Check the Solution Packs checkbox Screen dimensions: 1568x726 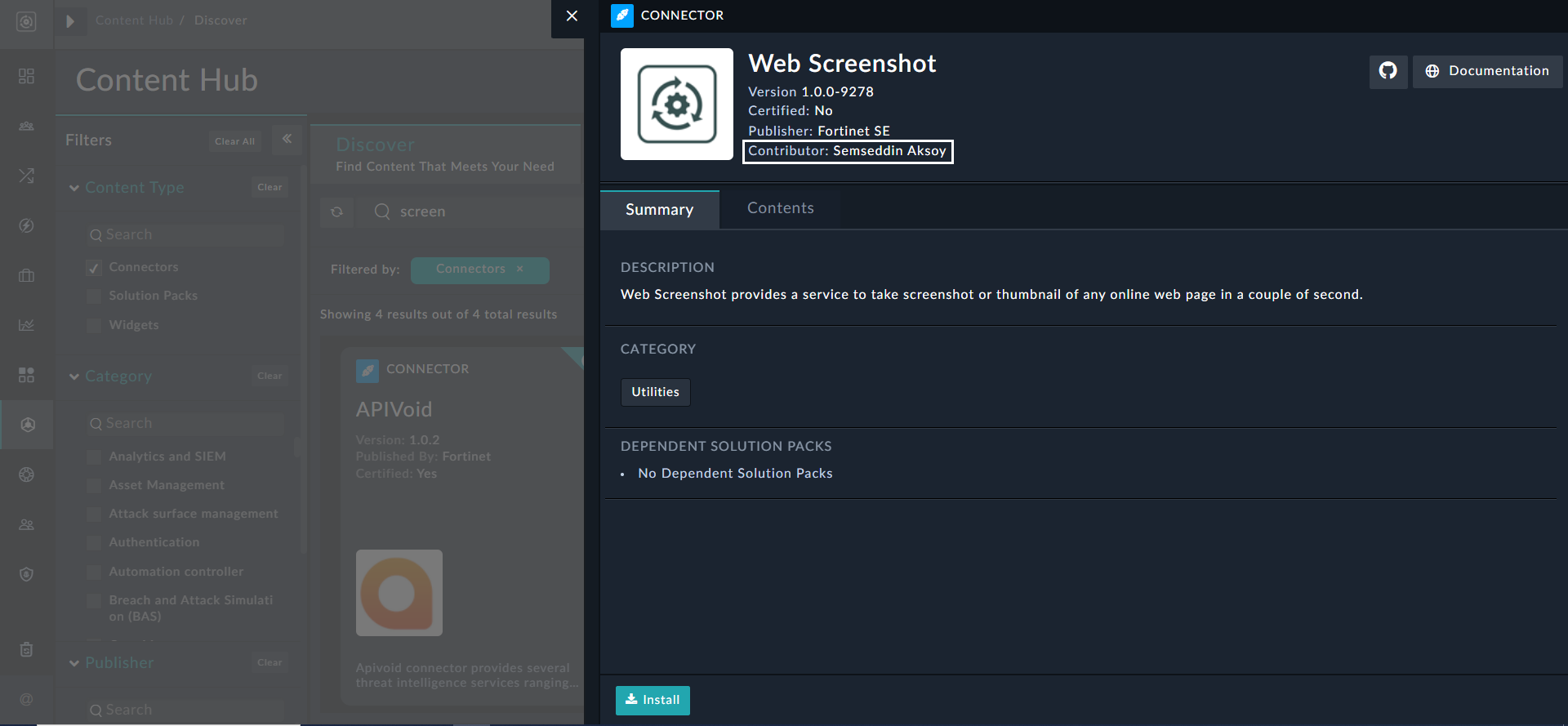(94, 296)
